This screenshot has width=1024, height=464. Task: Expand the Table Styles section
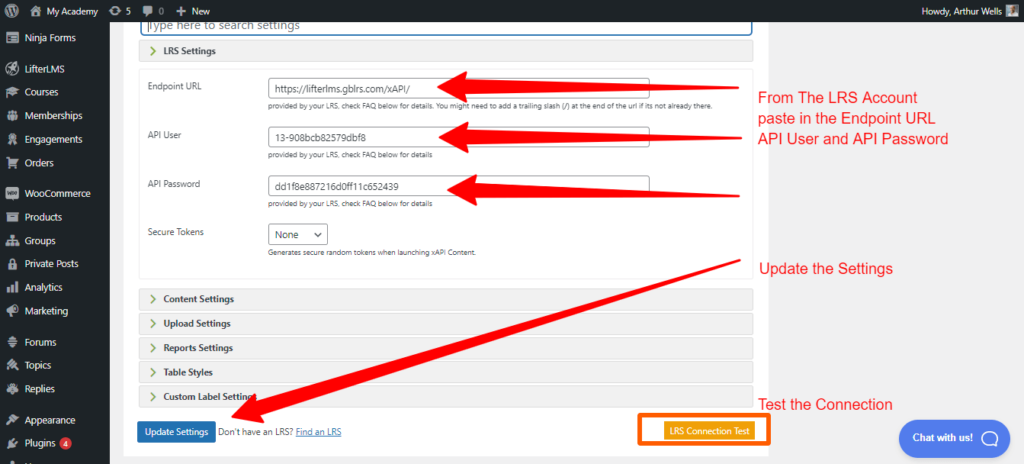pyautogui.click(x=445, y=373)
